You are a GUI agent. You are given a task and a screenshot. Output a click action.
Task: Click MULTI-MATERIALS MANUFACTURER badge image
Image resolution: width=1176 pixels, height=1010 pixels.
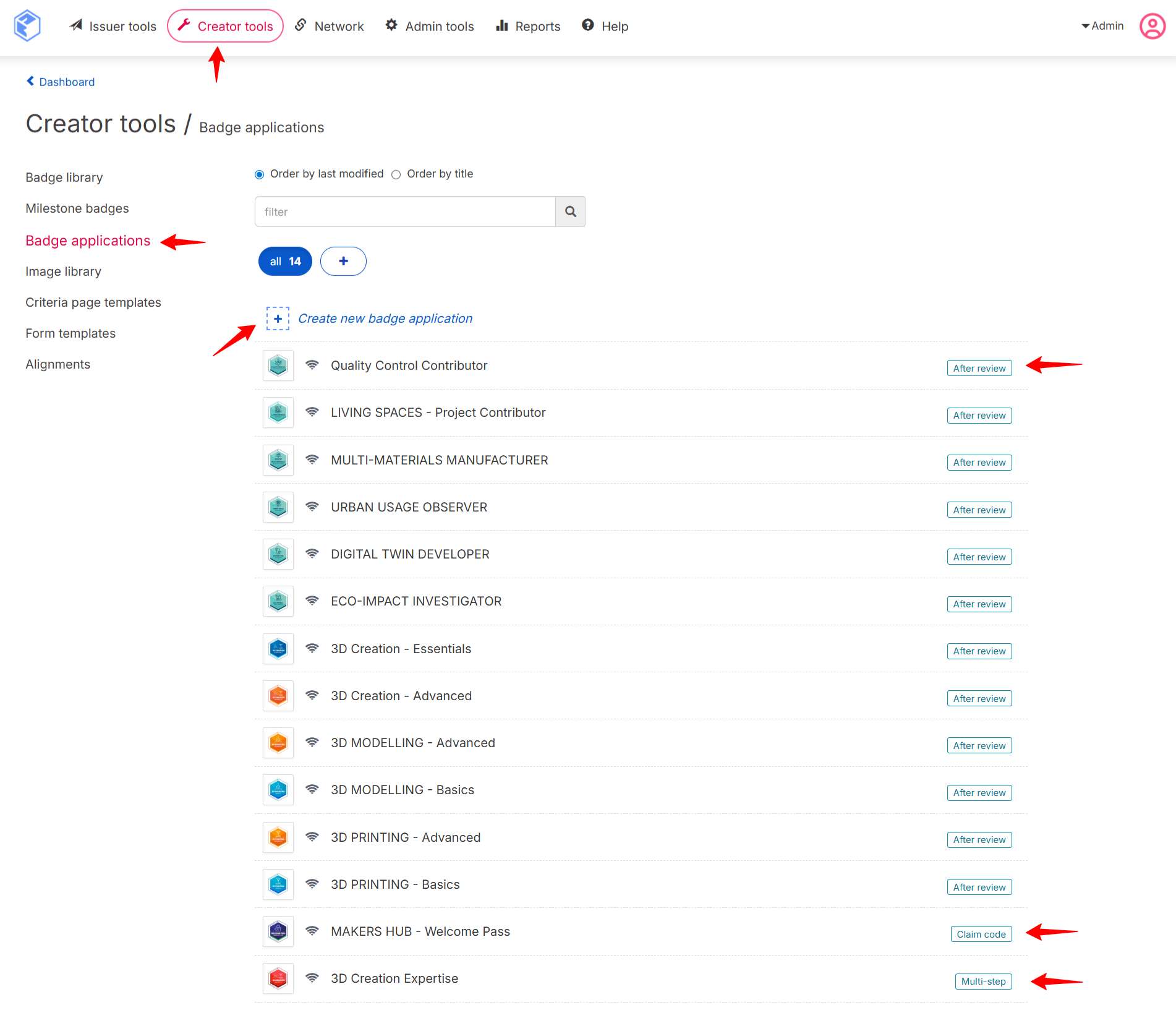click(278, 460)
